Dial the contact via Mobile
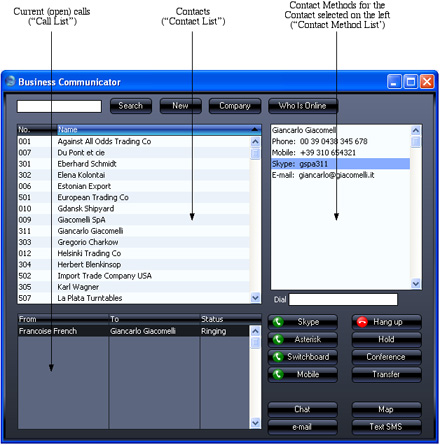Image resolution: width=440 pixels, height=445 pixels. pyautogui.click(x=303, y=374)
